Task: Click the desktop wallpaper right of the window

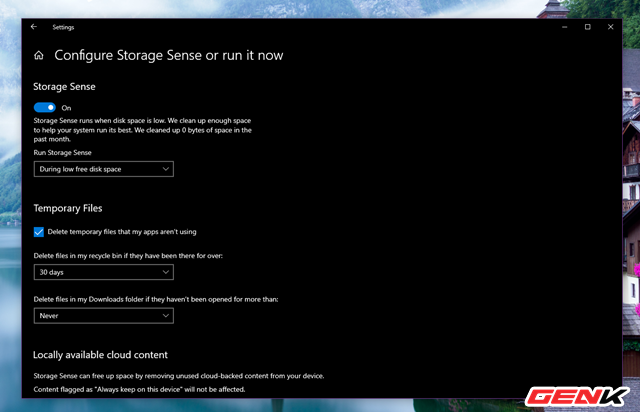Action: (630, 250)
